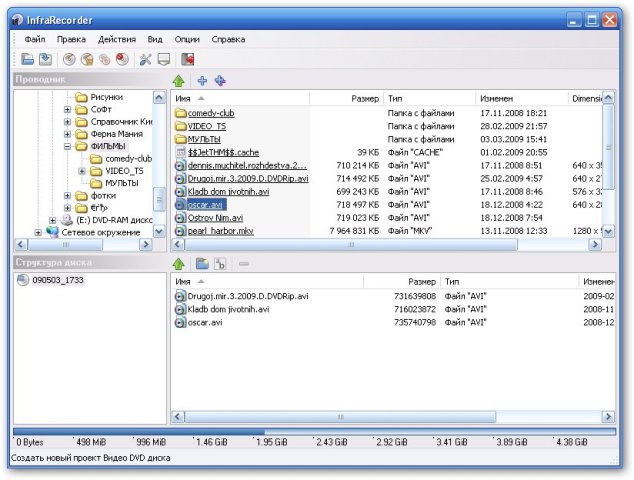Select the comedy-club folder in file list
The width and height of the screenshot is (634, 480).
[x=211, y=113]
